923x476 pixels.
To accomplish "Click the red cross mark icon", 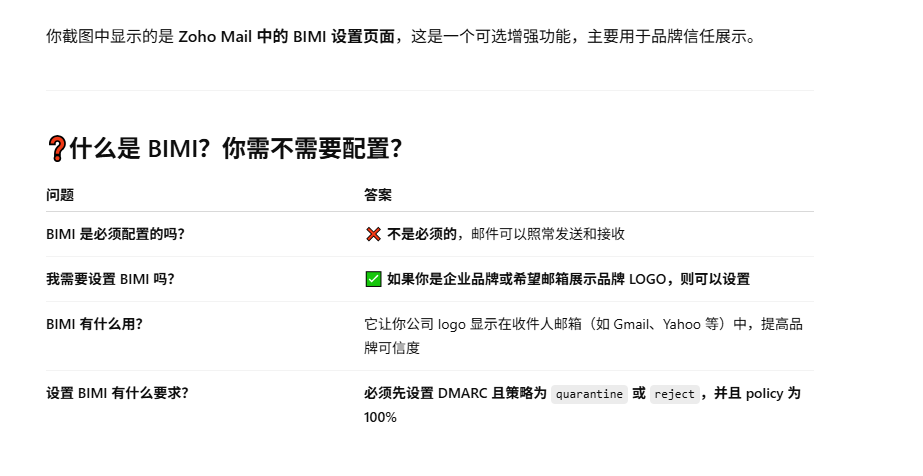I will coord(373,234).
